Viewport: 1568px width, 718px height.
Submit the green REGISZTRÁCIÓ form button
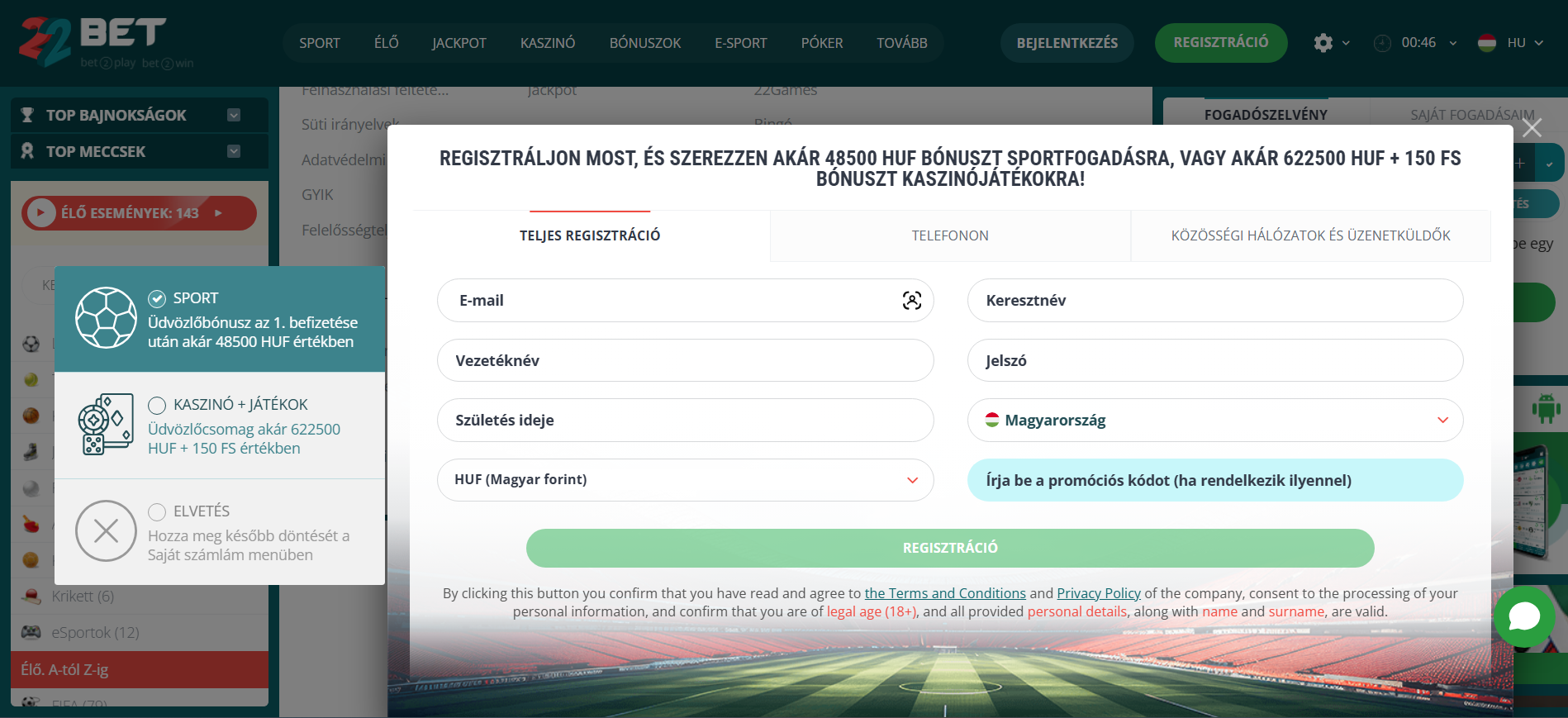(x=950, y=548)
